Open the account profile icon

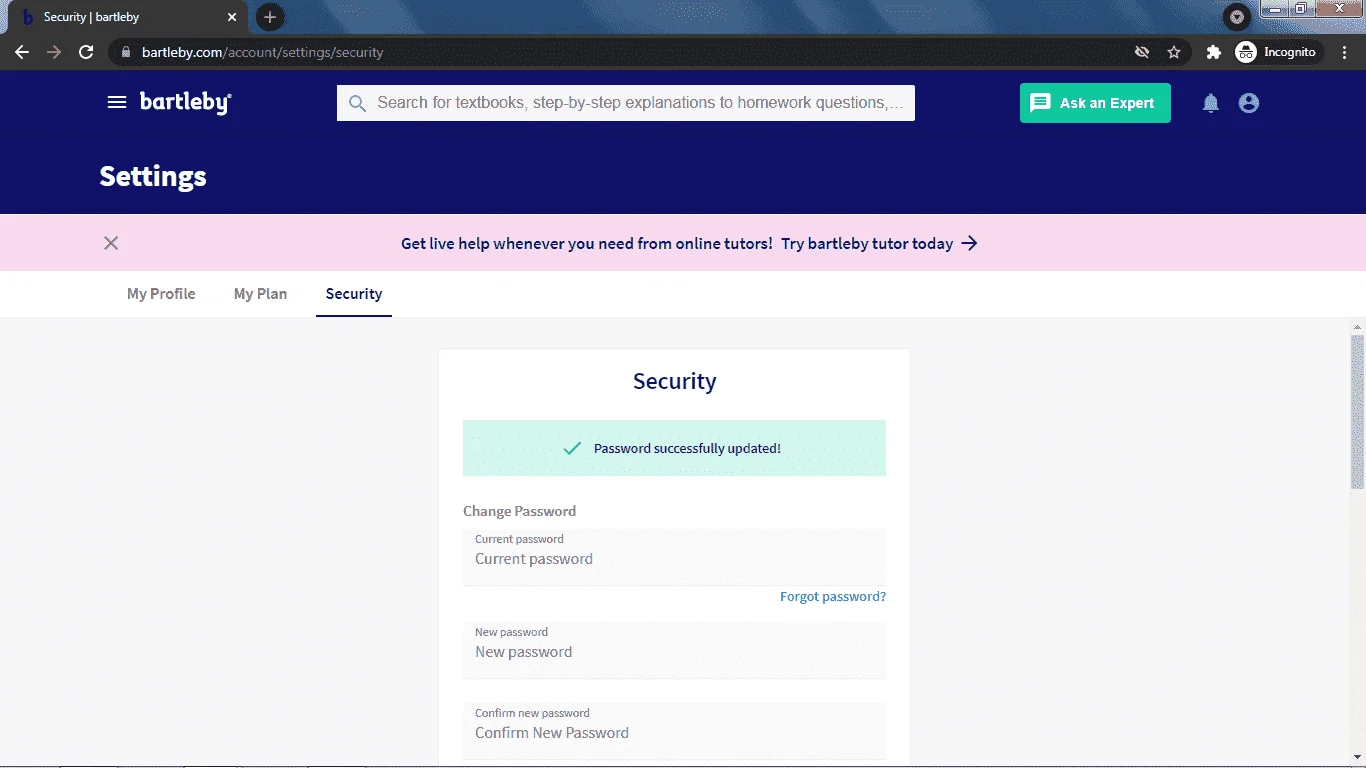tap(1249, 103)
